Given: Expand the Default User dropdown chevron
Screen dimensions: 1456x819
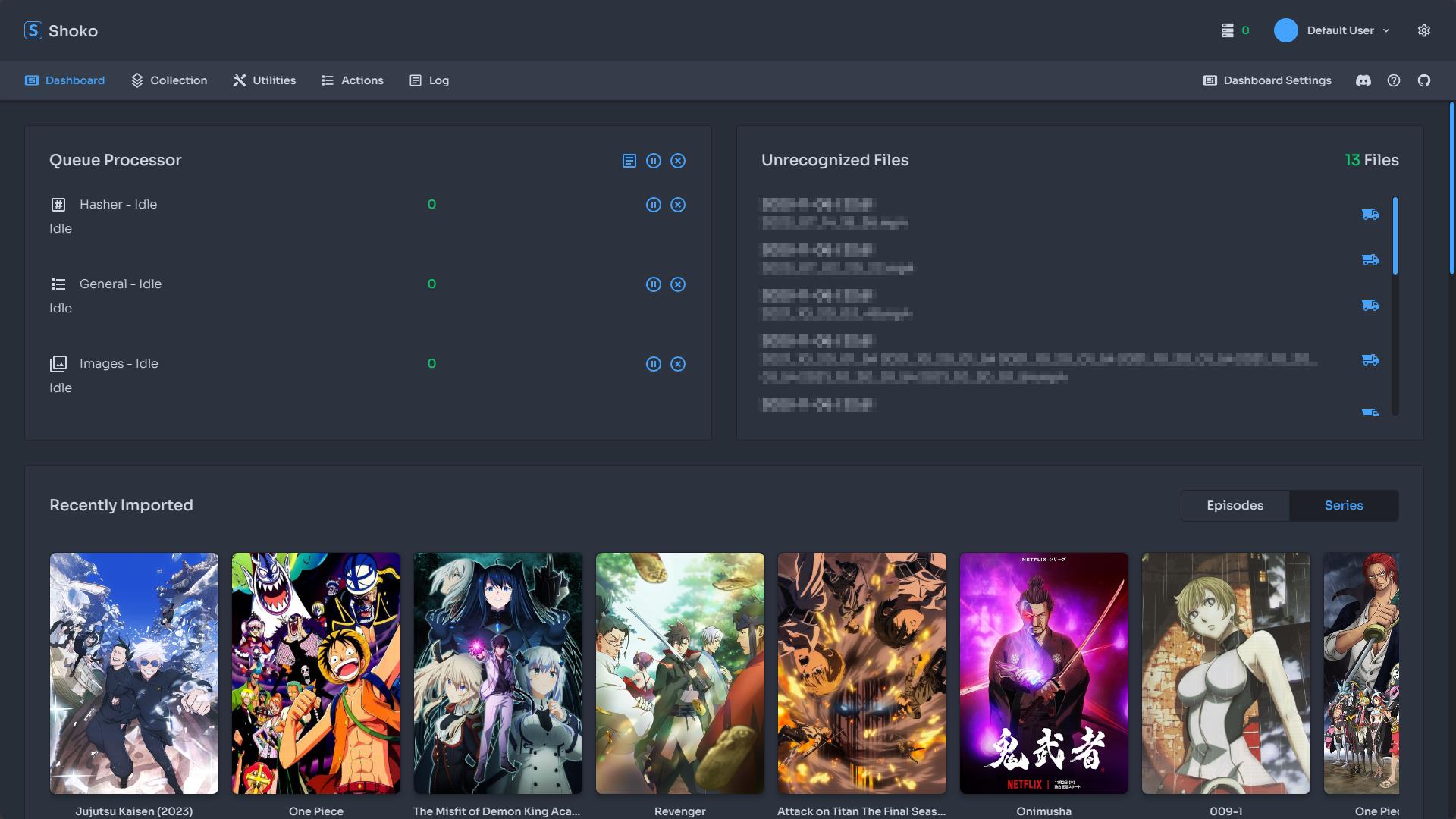Looking at the screenshot, I should (x=1386, y=30).
